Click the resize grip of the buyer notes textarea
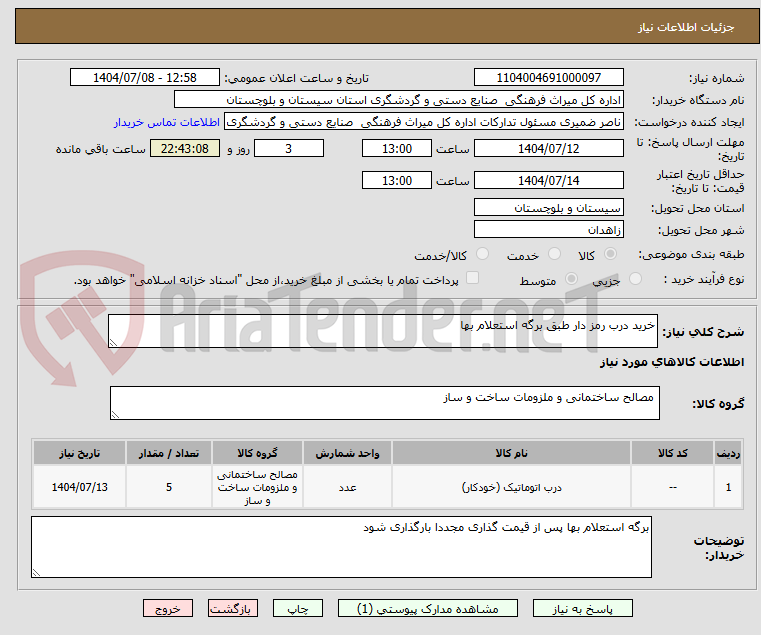The image size is (761, 635). click(36, 573)
